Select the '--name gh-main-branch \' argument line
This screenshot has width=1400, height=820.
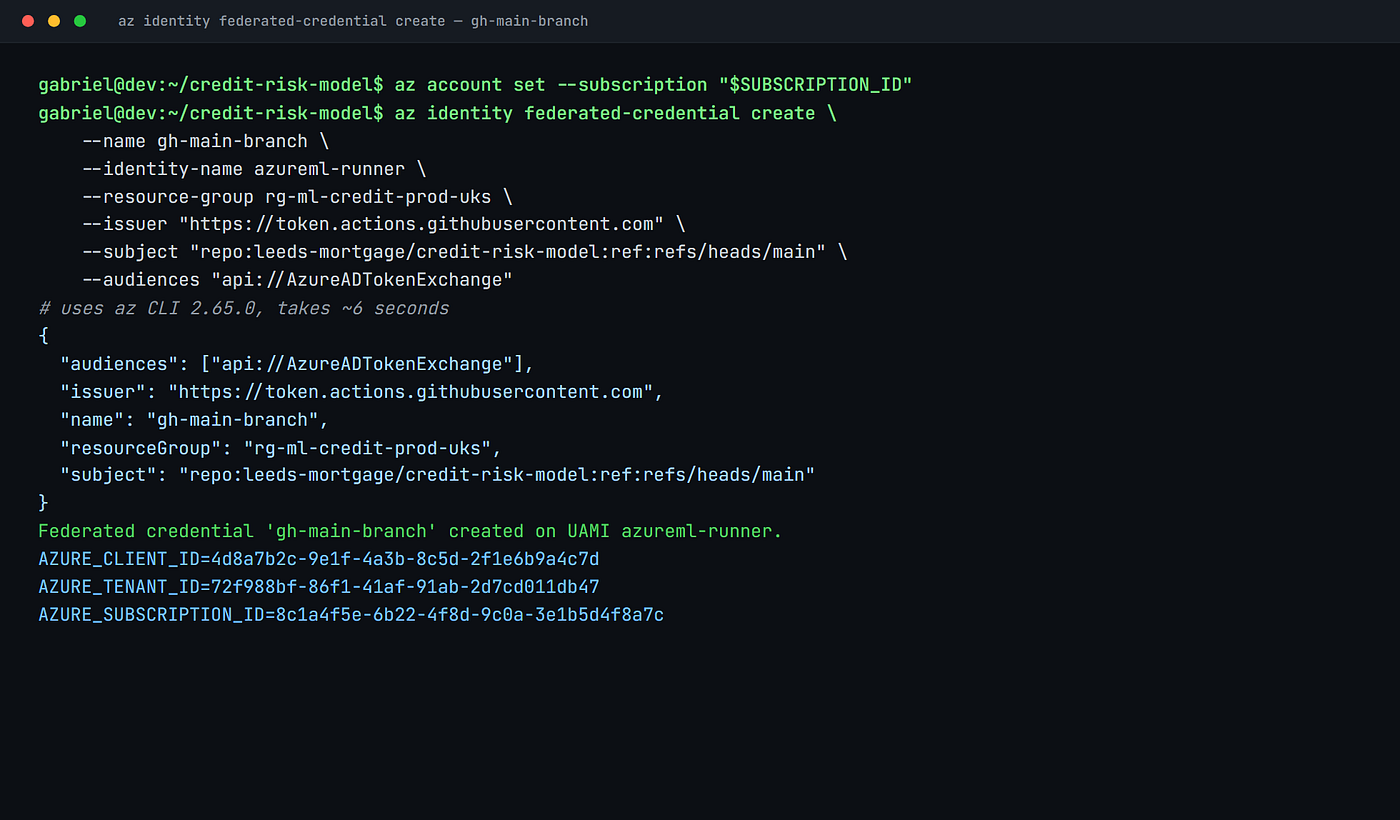(x=206, y=141)
